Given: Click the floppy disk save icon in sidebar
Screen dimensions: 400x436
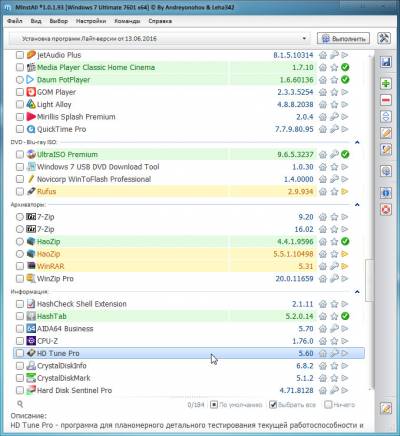Looking at the screenshot, I should coord(386,63).
